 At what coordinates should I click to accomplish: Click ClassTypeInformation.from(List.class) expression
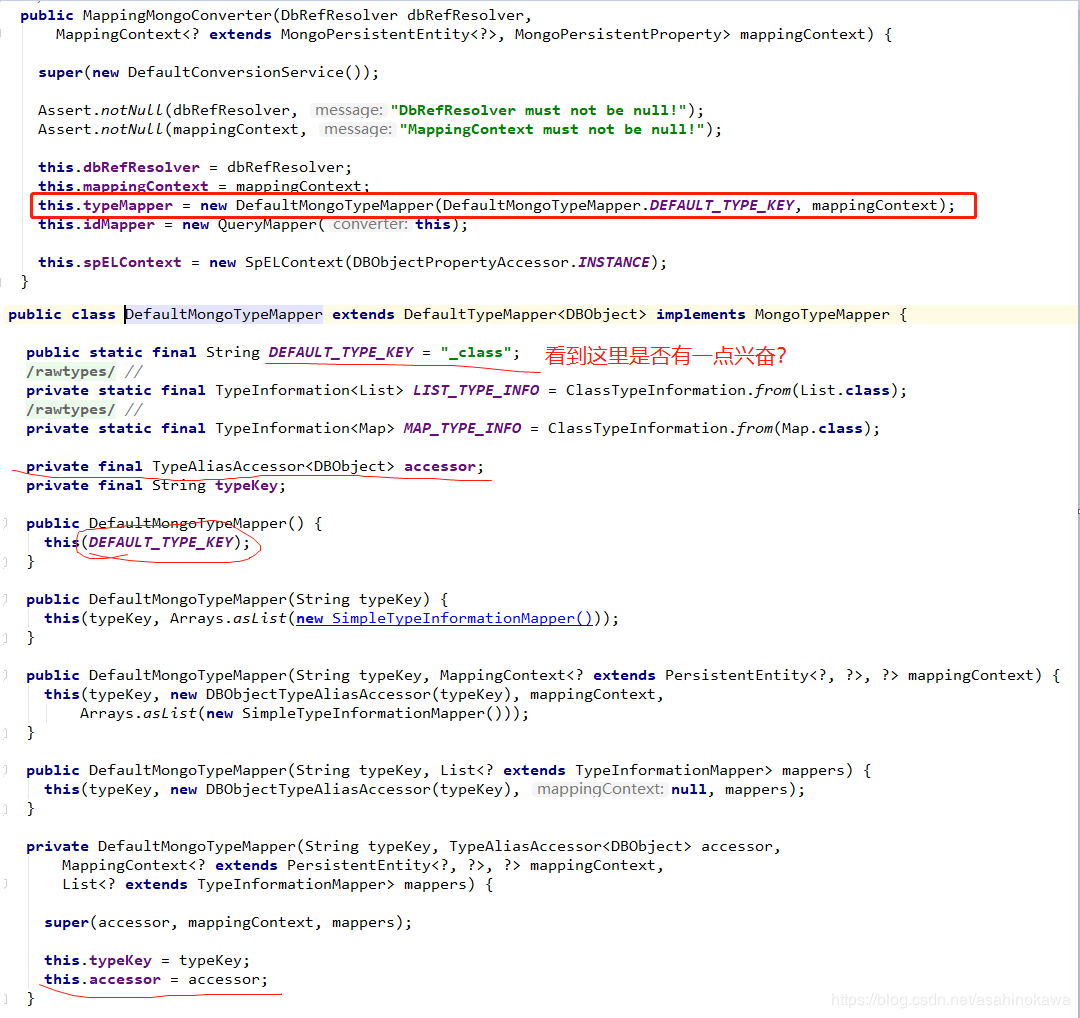click(x=731, y=391)
